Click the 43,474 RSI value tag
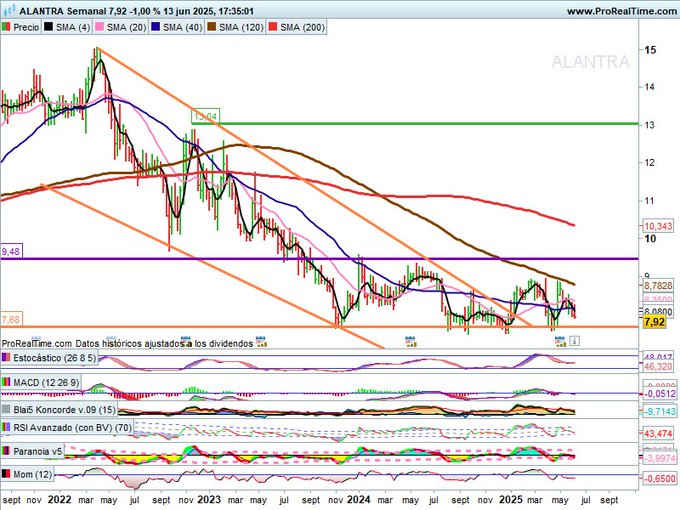This screenshot has width=680, height=510. 658,433
